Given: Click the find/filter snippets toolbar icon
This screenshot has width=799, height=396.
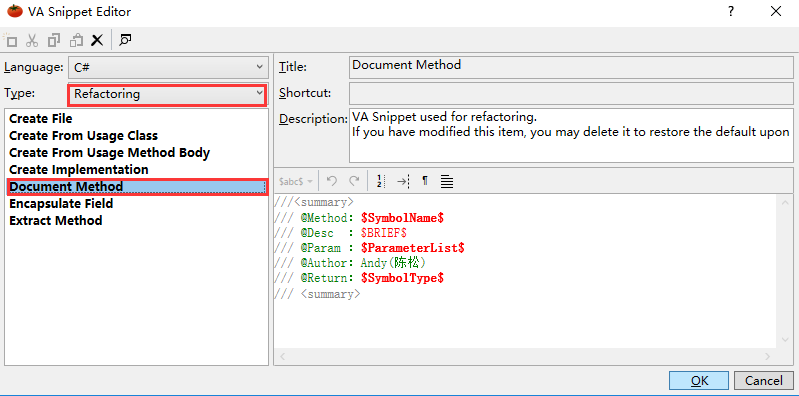Looking at the screenshot, I should tap(125, 40).
